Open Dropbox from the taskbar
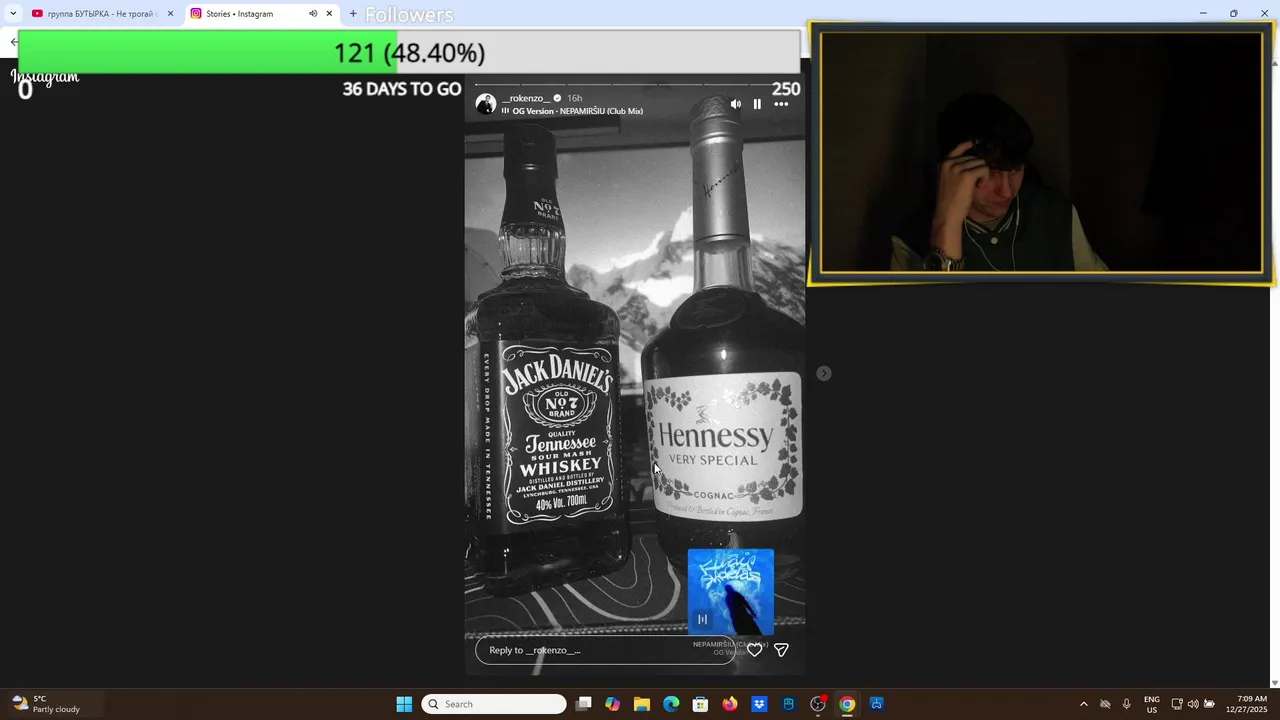The image size is (1280, 720). tap(759, 704)
